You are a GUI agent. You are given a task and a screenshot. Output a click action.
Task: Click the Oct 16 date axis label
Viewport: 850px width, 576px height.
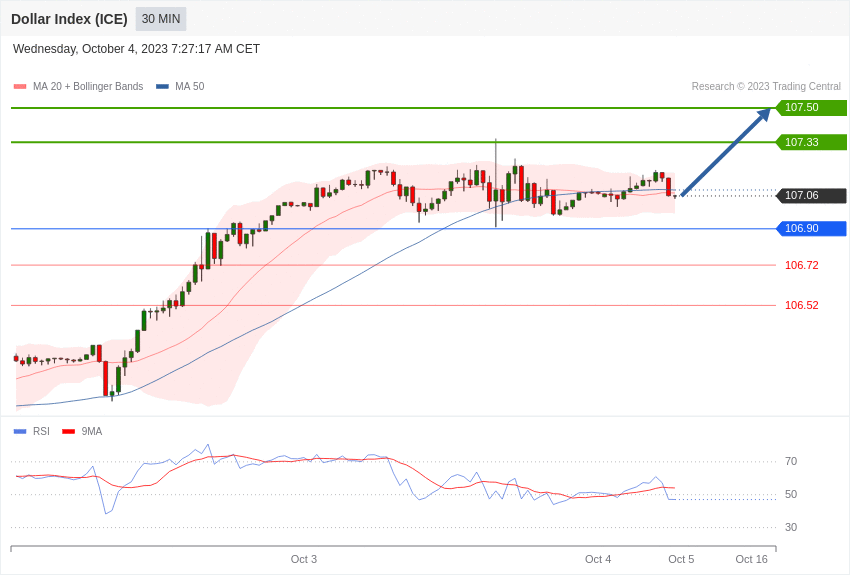751,559
